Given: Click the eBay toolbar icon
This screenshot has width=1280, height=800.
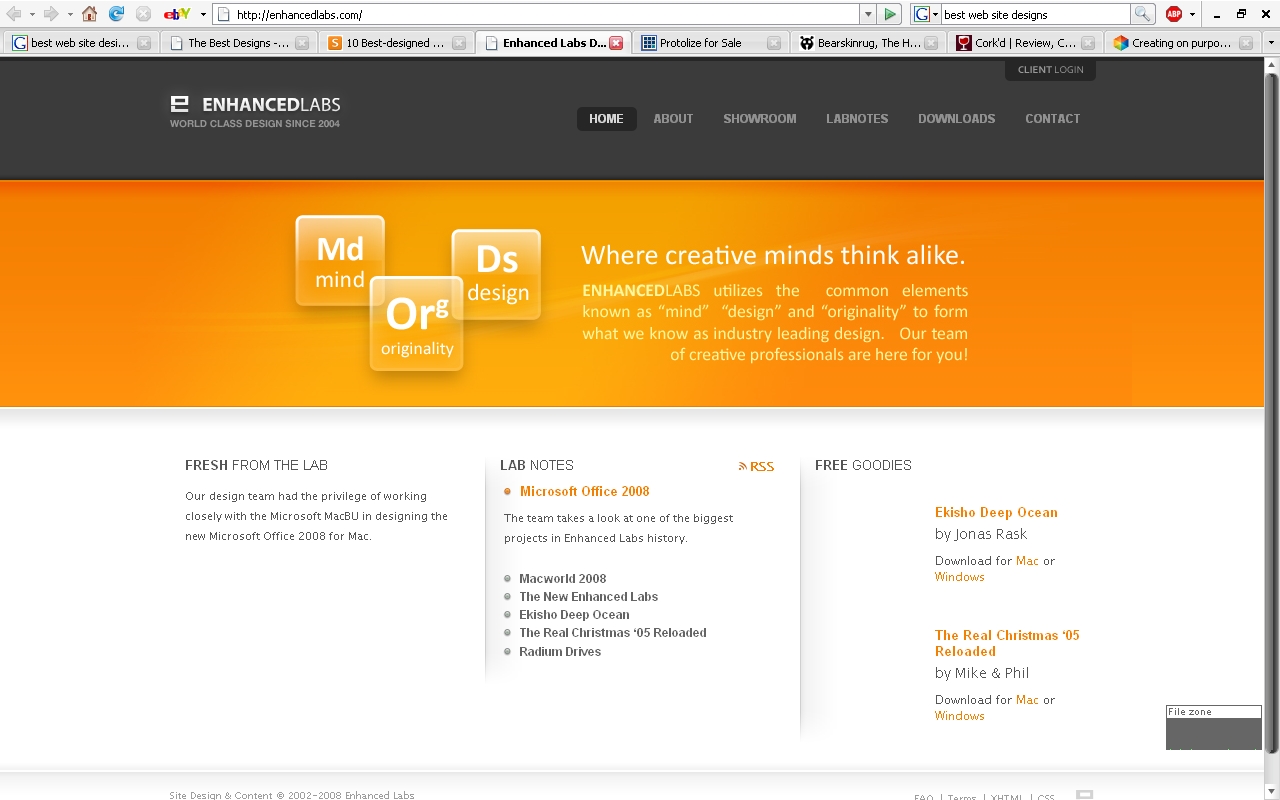Looking at the screenshot, I should point(177,14).
